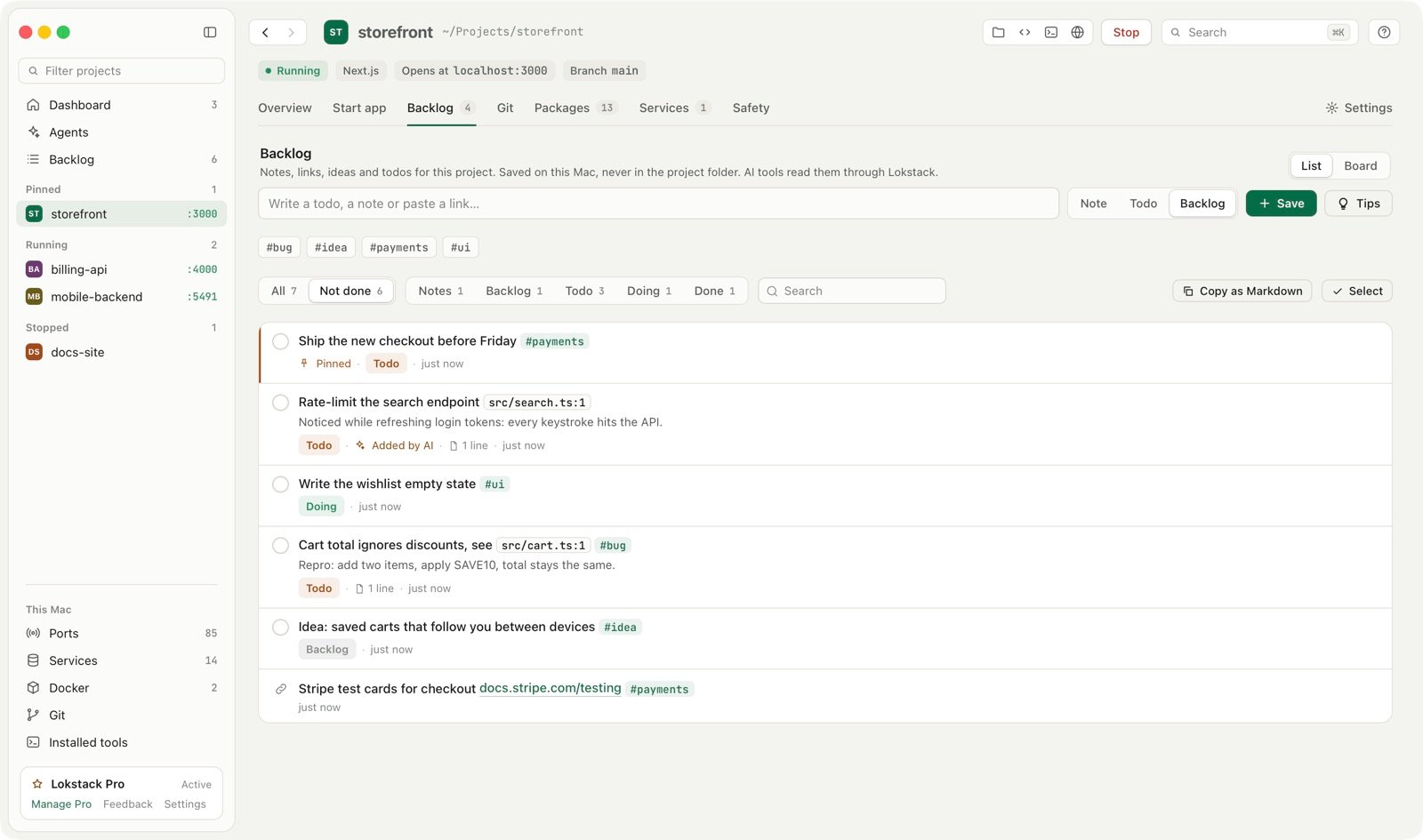This screenshot has width=1423, height=840.
Task: Open Ports in This Mac section
Action: [121, 633]
